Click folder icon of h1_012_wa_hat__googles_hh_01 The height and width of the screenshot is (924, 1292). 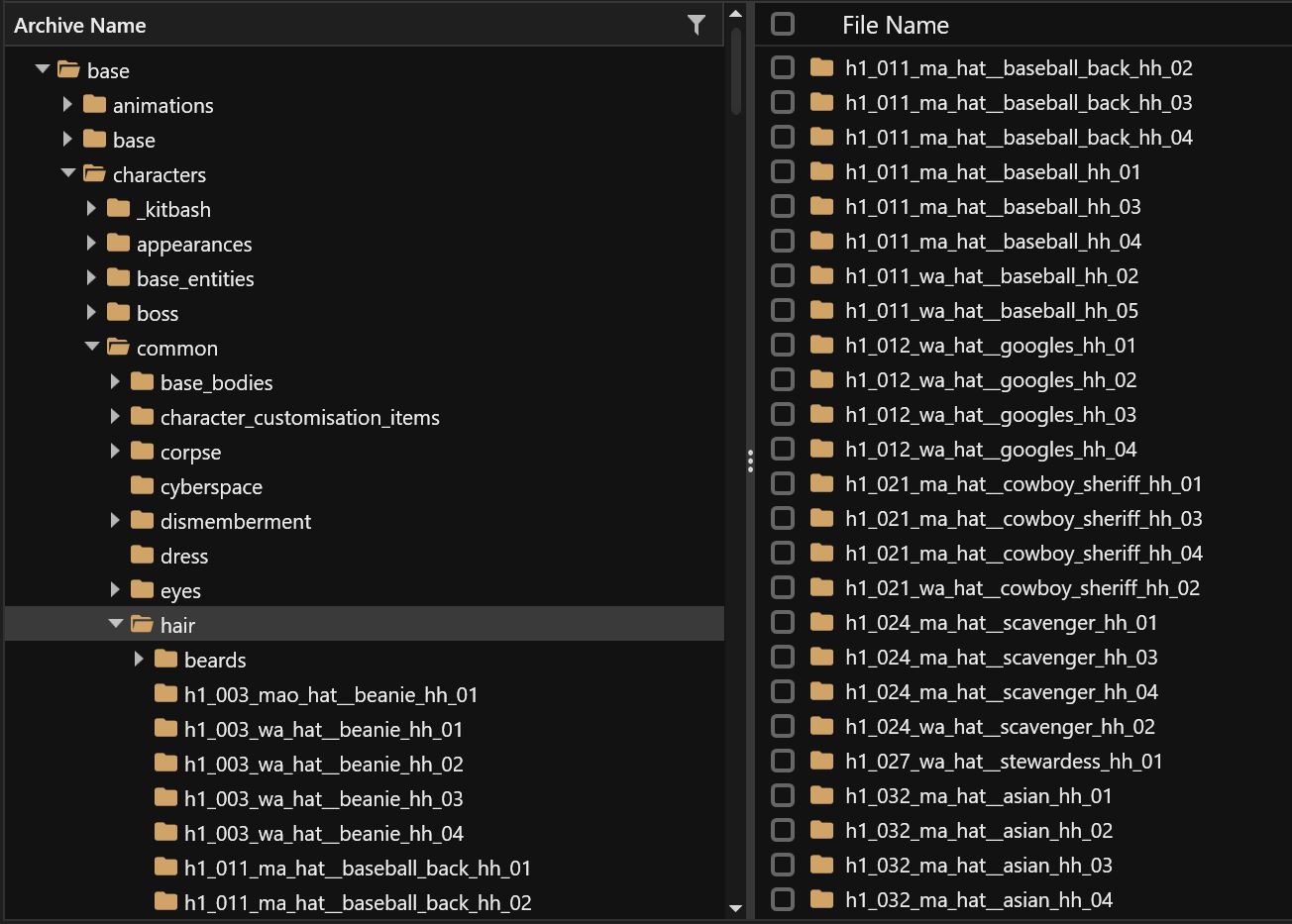pyautogui.click(x=821, y=345)
